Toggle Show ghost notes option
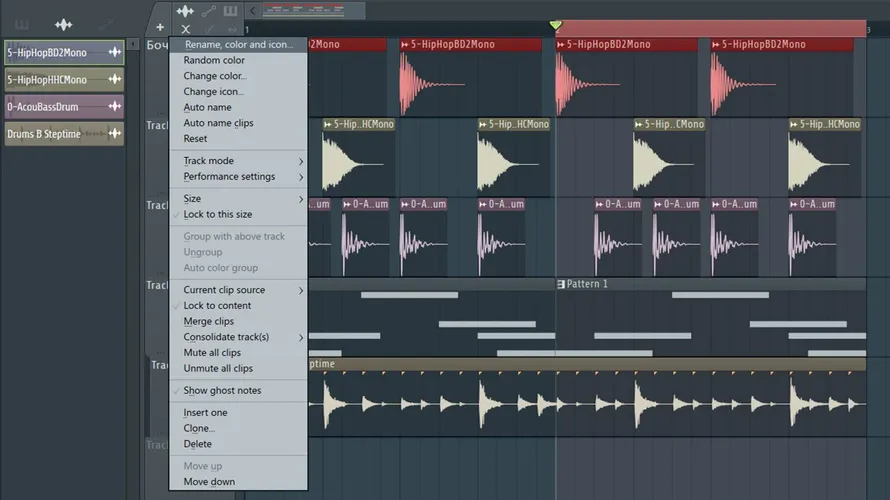The image size is (890, 500). tap(238, 390)
